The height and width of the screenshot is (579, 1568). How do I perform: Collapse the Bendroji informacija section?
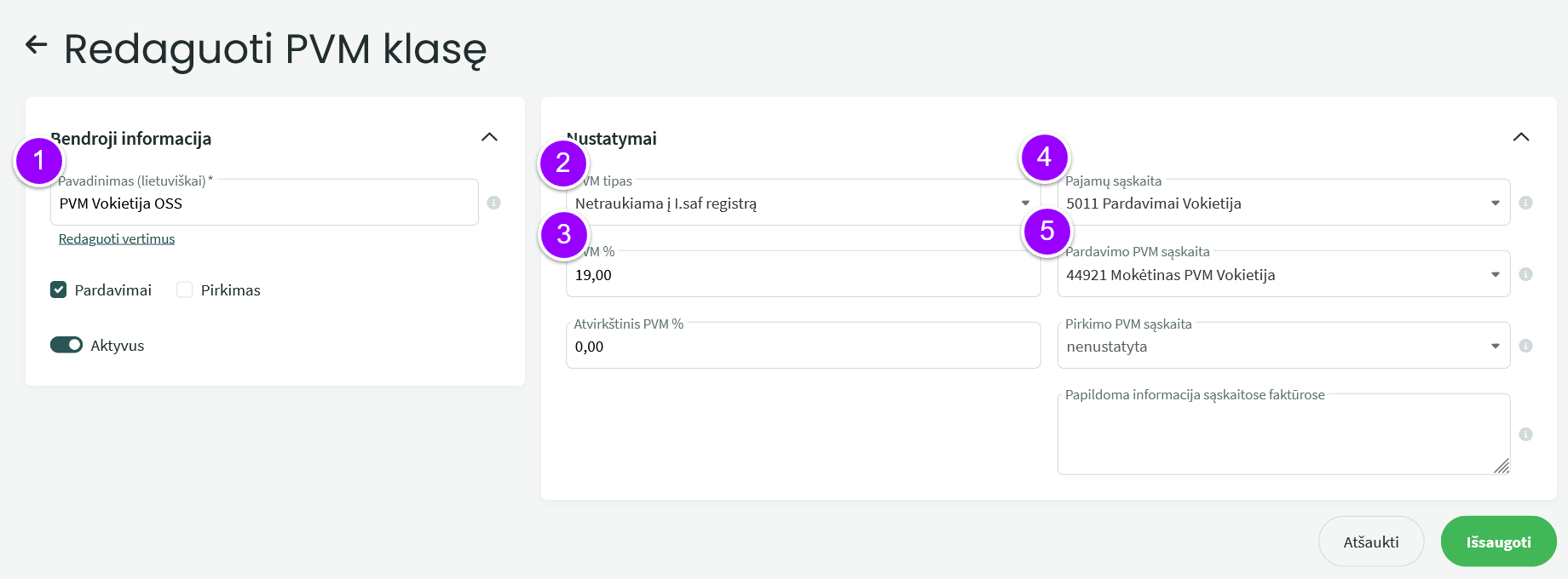tap(489, 137)
